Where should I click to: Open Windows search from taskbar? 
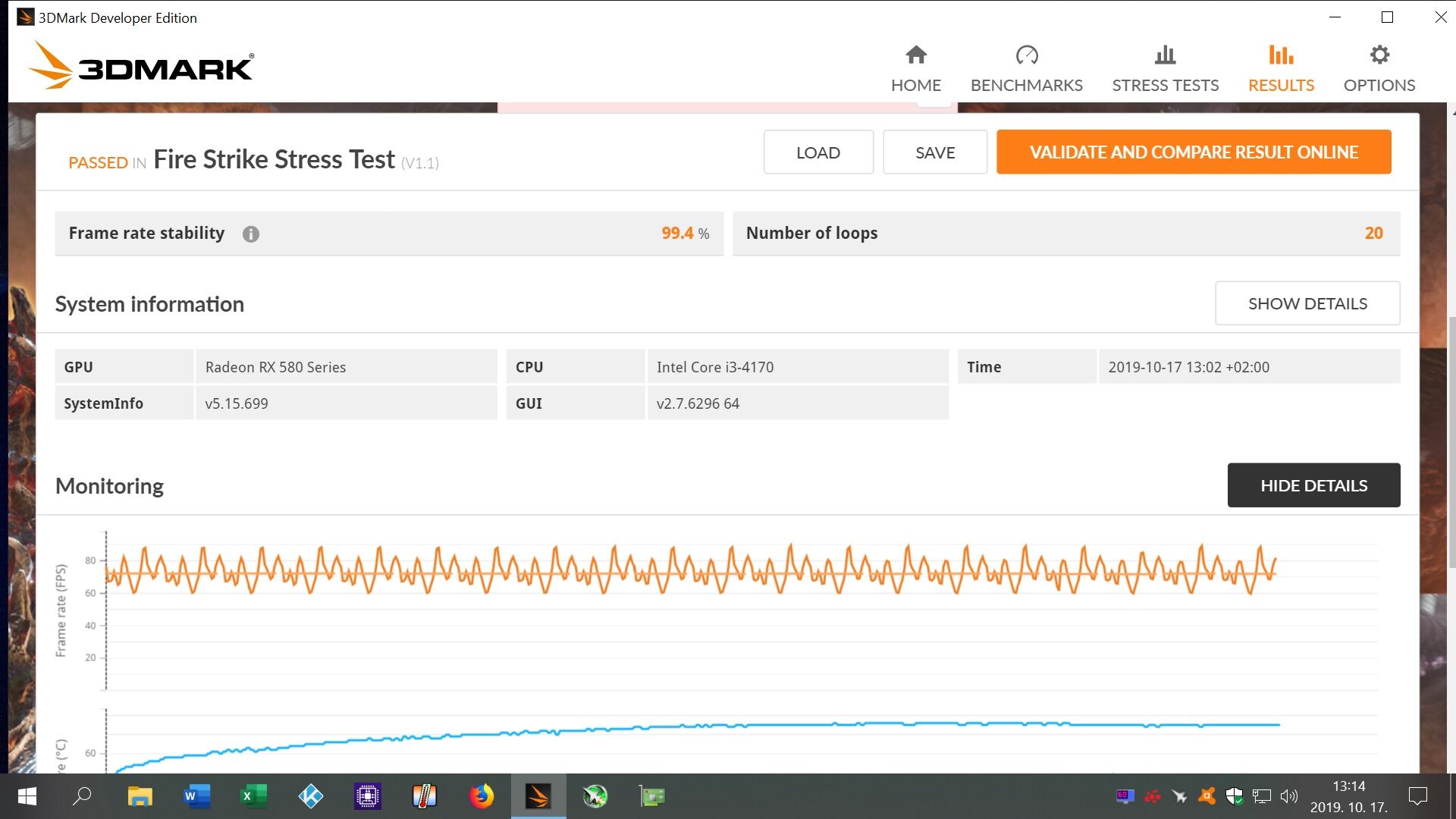pyautogui.click(x=82, y=796)
